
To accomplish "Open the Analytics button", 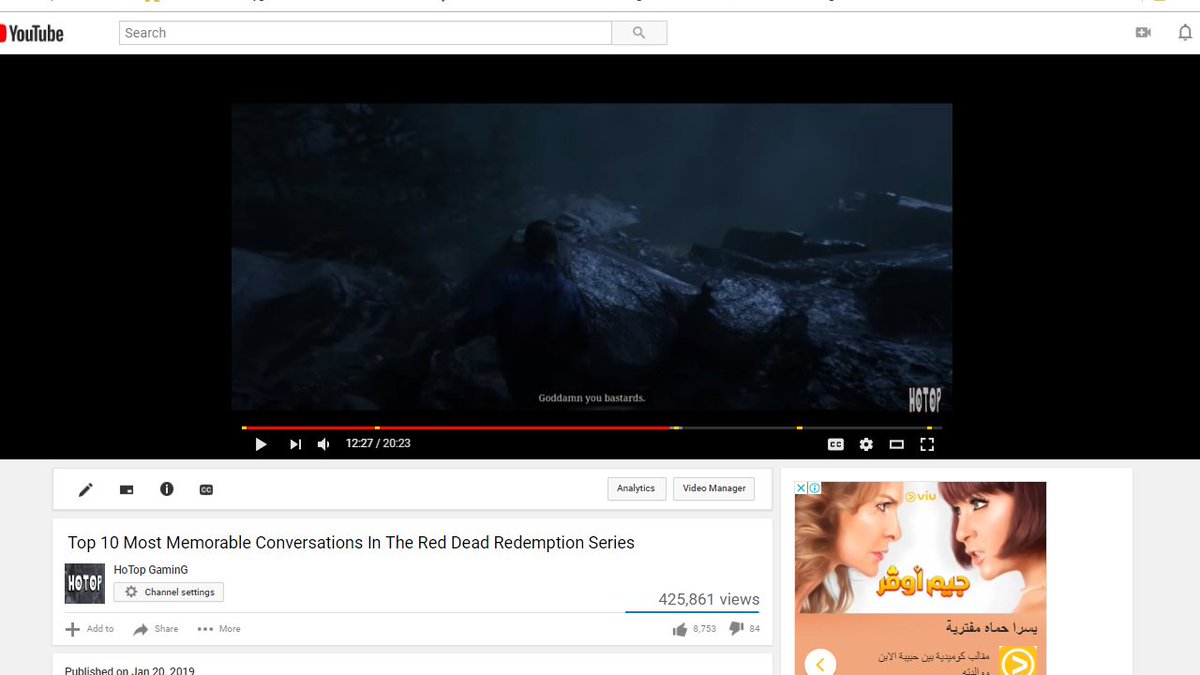I will pos(636,489).
